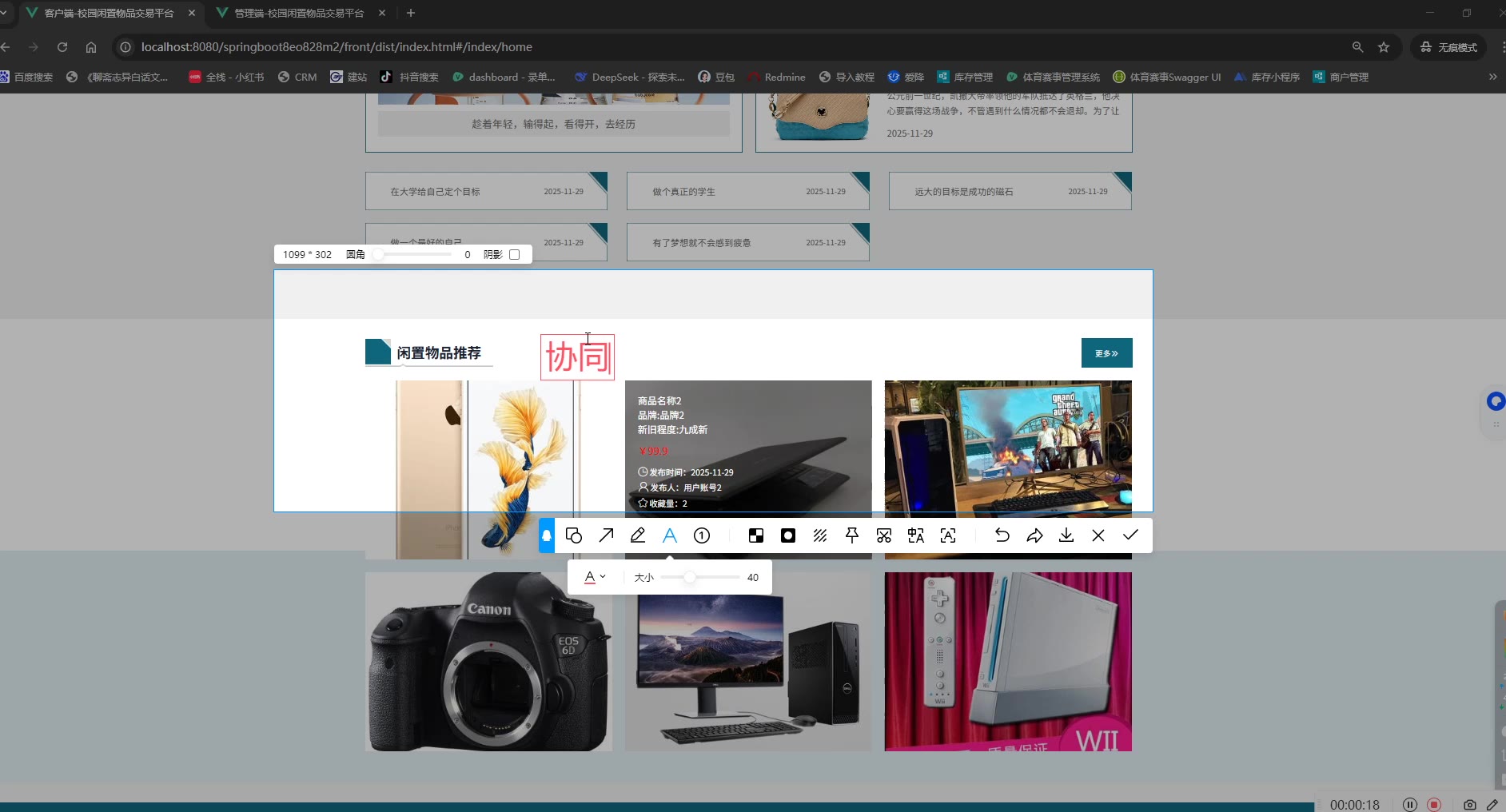The height and width of the screenshot is (812, 1506).
Task: Select the text annotation tool
Action: click(x=670, y=535)
